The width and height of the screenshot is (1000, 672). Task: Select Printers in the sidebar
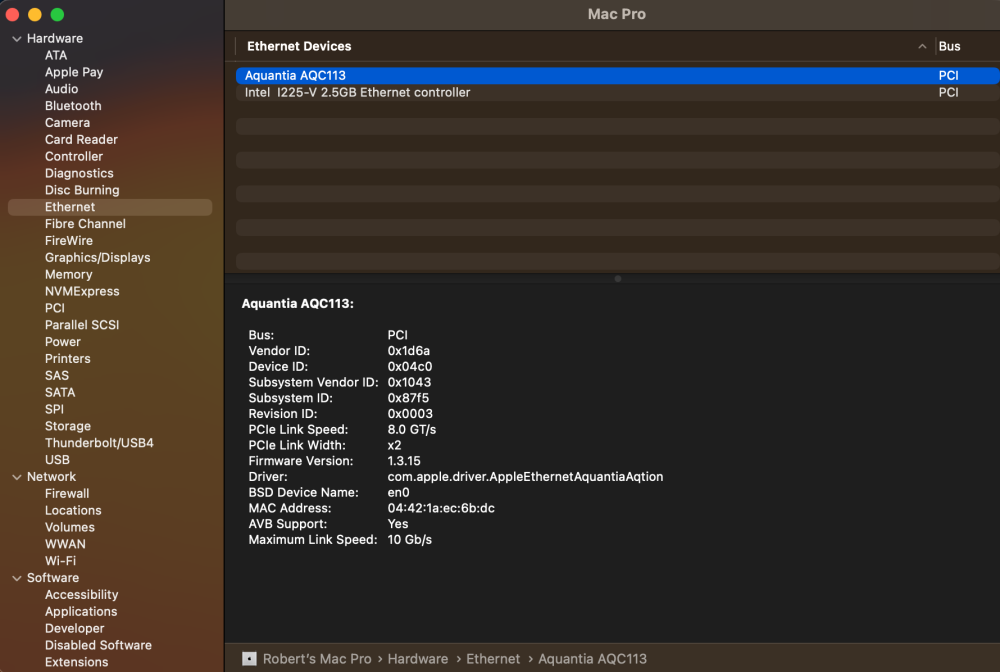68,359
